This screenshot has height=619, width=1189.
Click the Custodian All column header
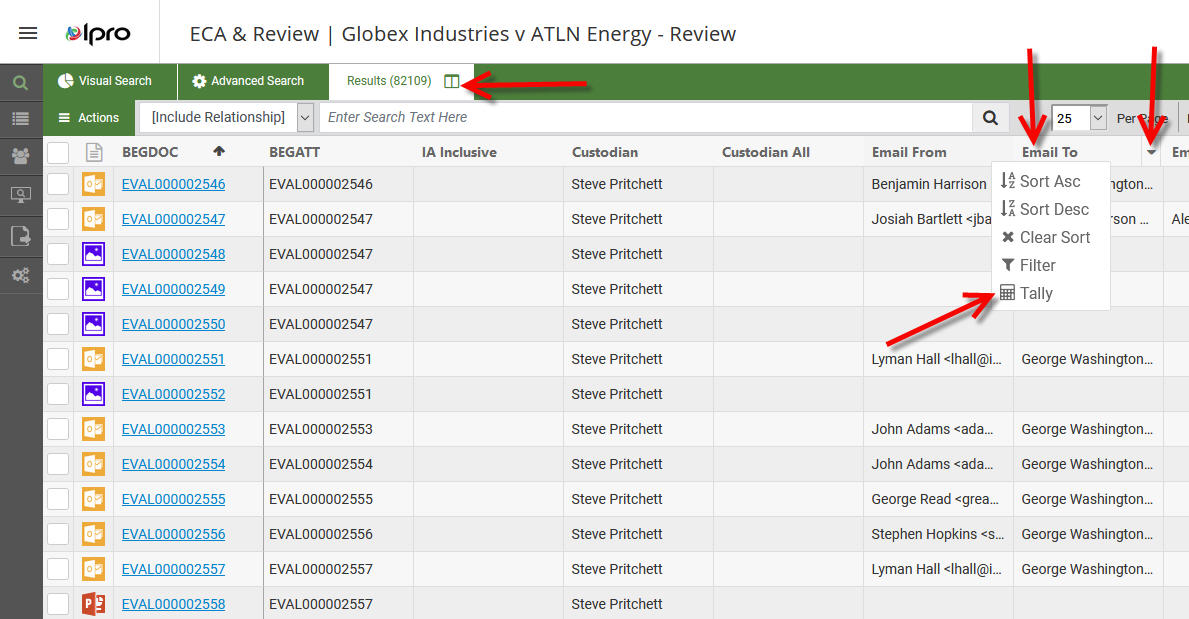pyautogui.click(x=765, y=152)
